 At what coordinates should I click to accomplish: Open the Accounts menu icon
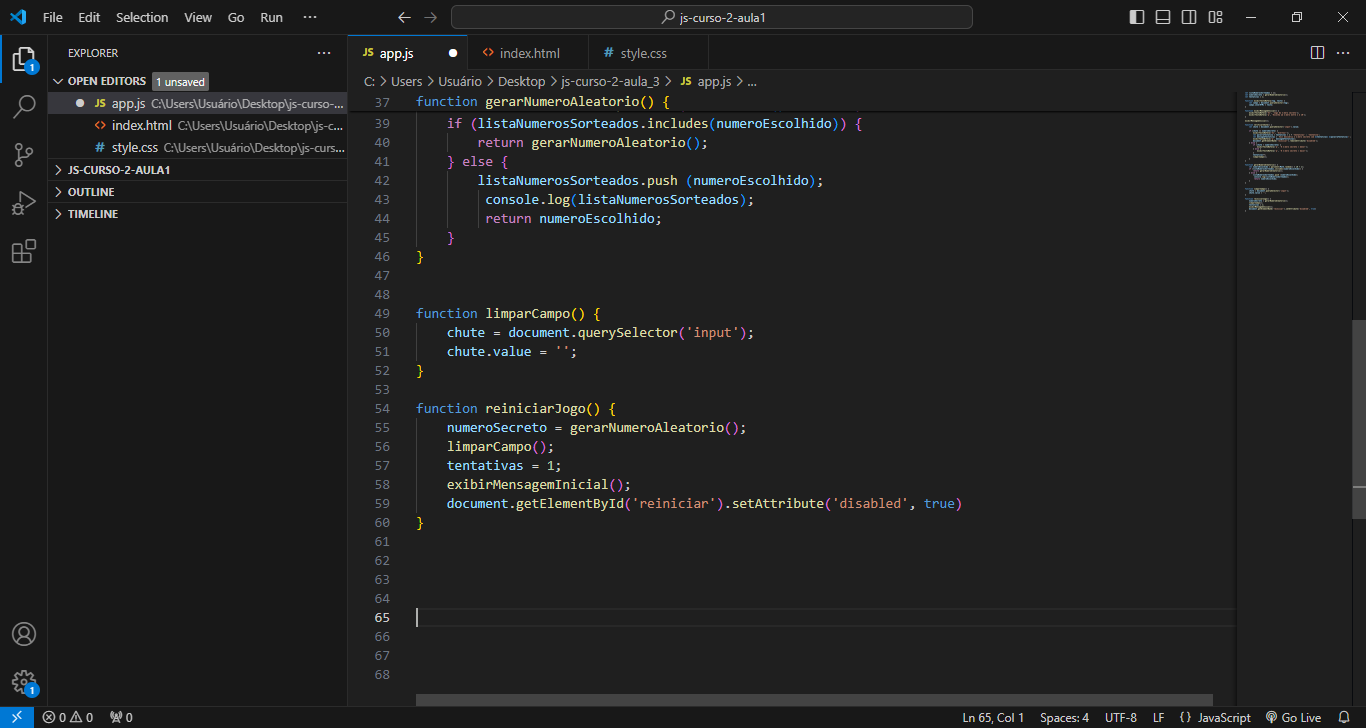coord(24,635)
